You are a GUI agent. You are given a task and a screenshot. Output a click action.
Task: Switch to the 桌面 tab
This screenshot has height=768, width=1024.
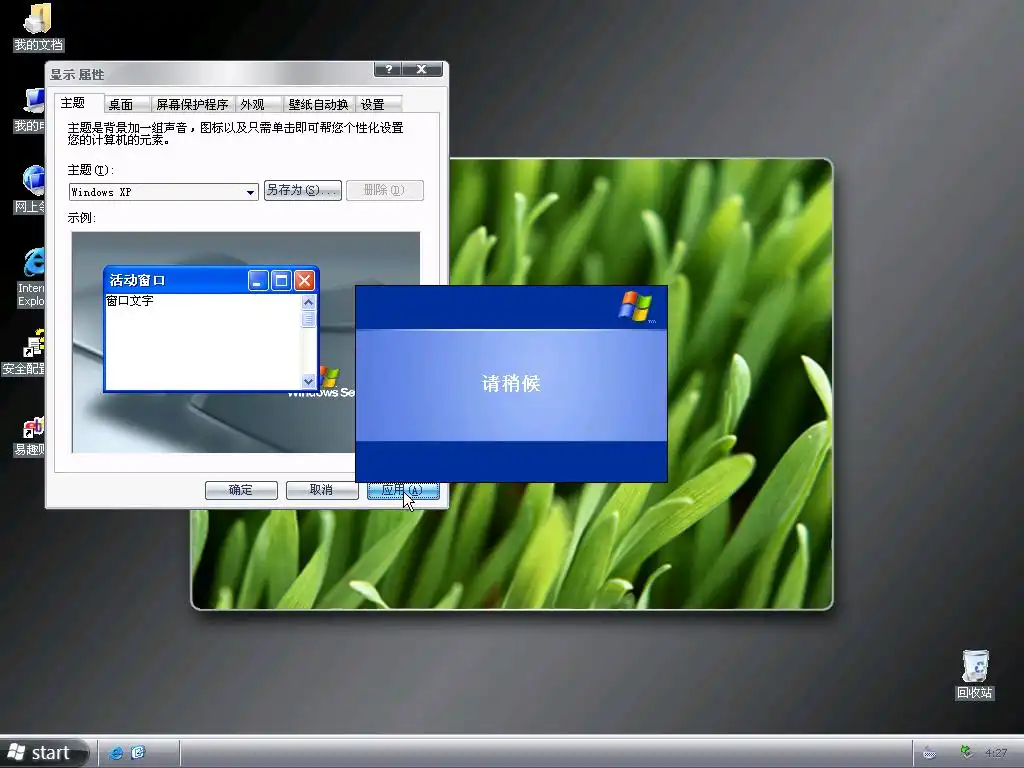127,104
